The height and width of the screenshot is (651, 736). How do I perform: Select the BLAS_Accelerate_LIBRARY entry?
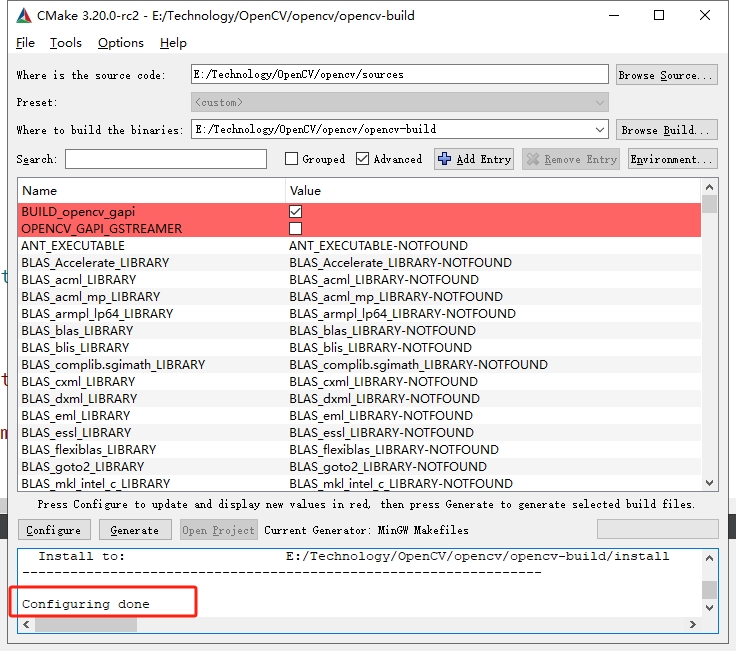(95, 262)
